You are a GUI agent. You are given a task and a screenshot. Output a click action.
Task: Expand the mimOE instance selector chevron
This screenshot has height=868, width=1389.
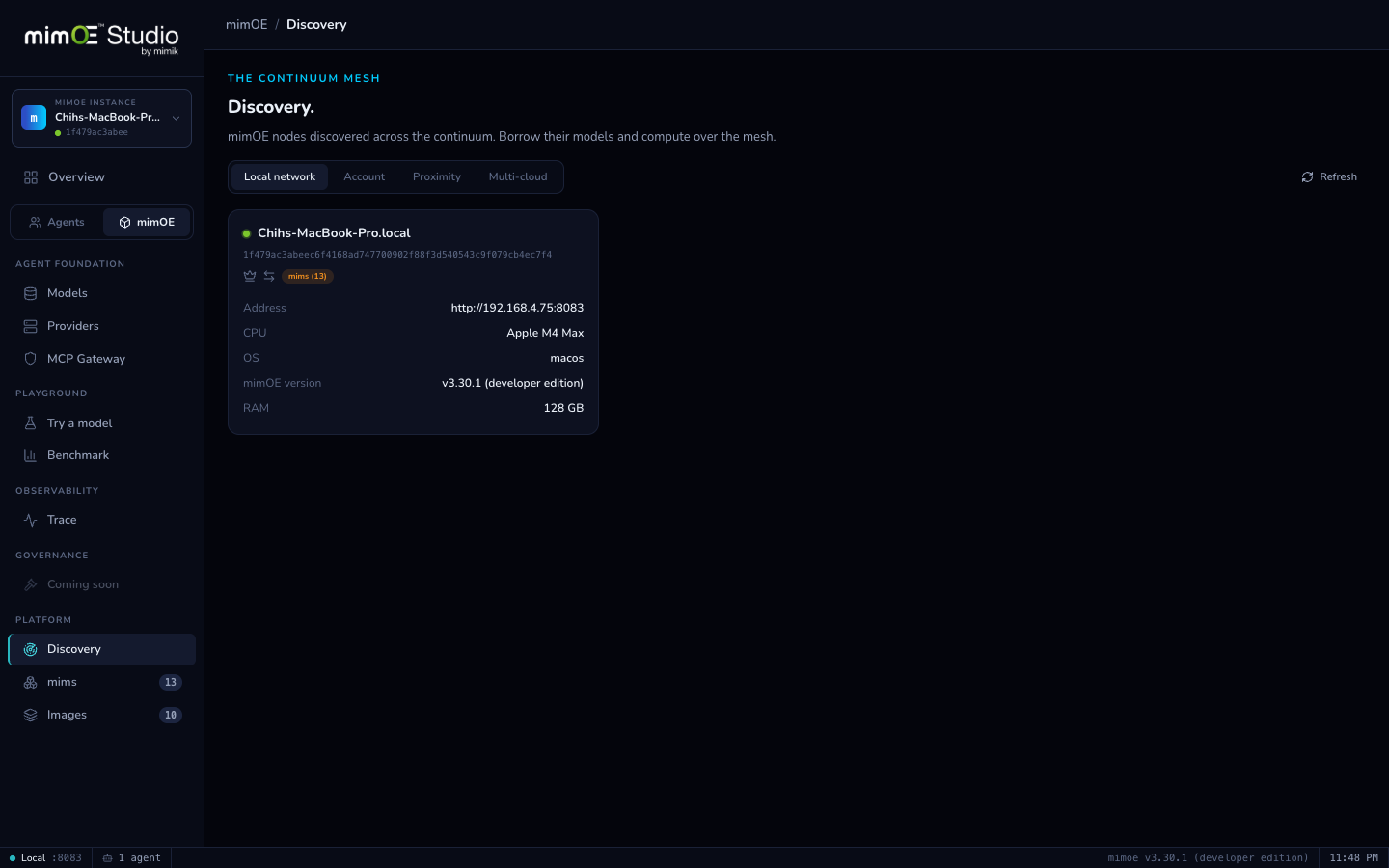pyautogui.click(x=176, y=118)
